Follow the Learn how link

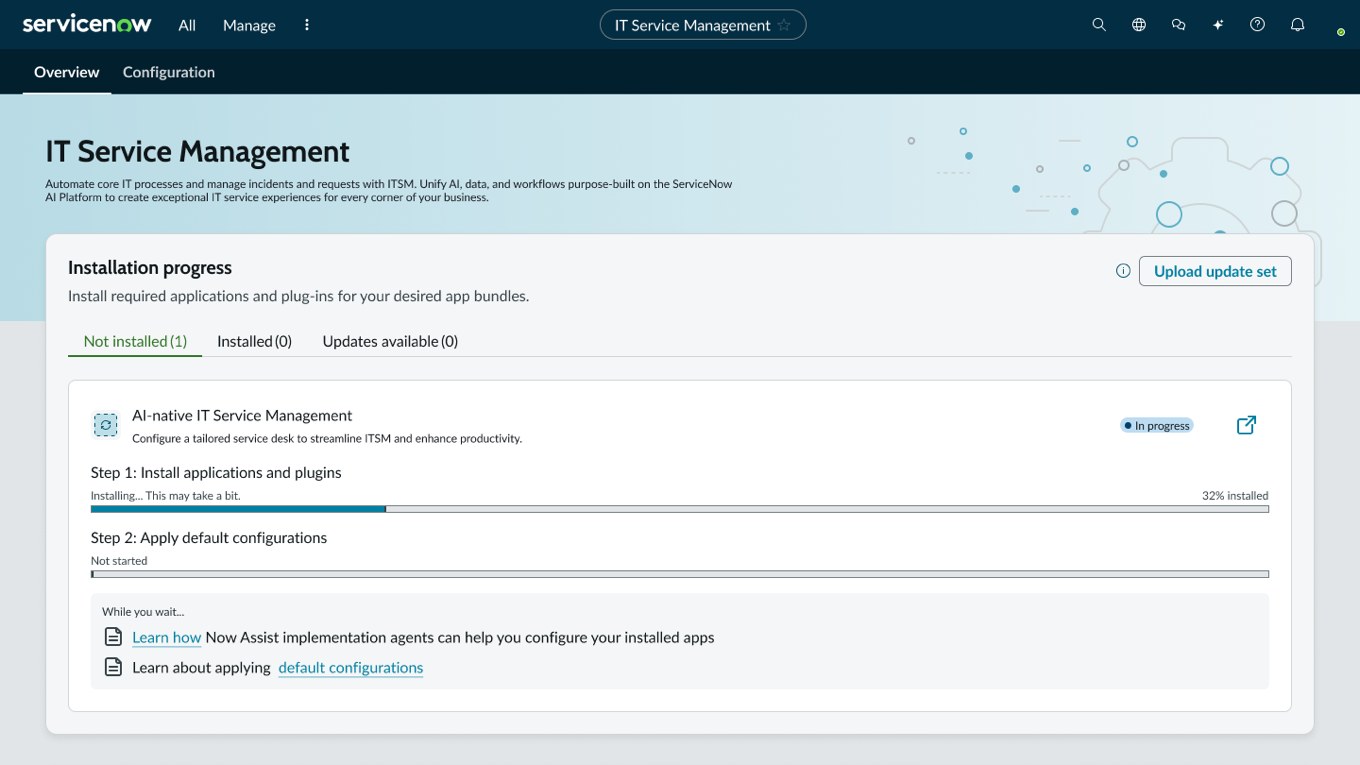(167, 637)
